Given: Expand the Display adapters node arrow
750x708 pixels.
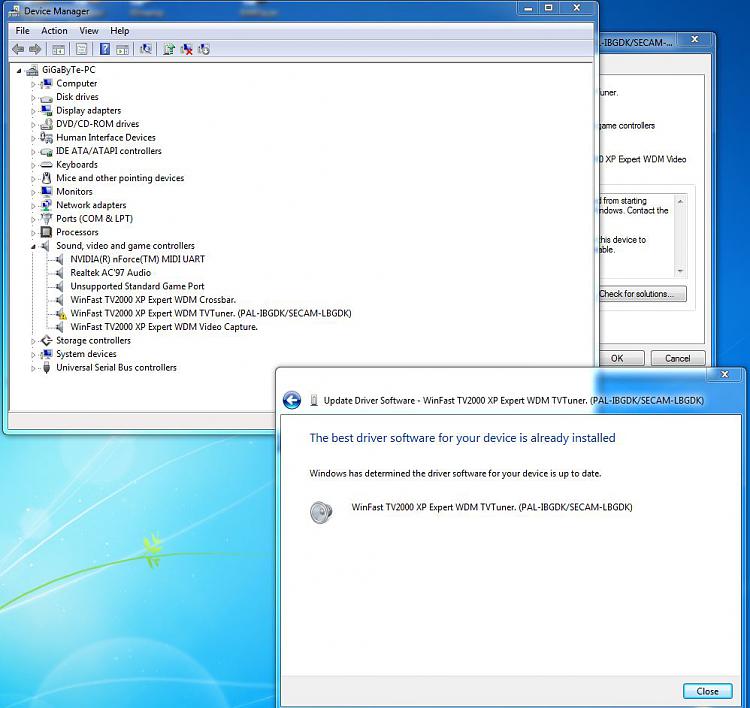Looking at the screenshot, I should click(x=33, y=111).
